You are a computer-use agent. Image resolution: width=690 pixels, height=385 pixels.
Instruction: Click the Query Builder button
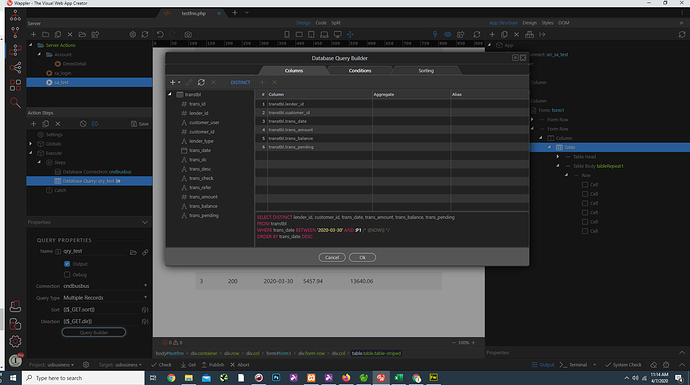pyautogui.click(x=94, y=333)
